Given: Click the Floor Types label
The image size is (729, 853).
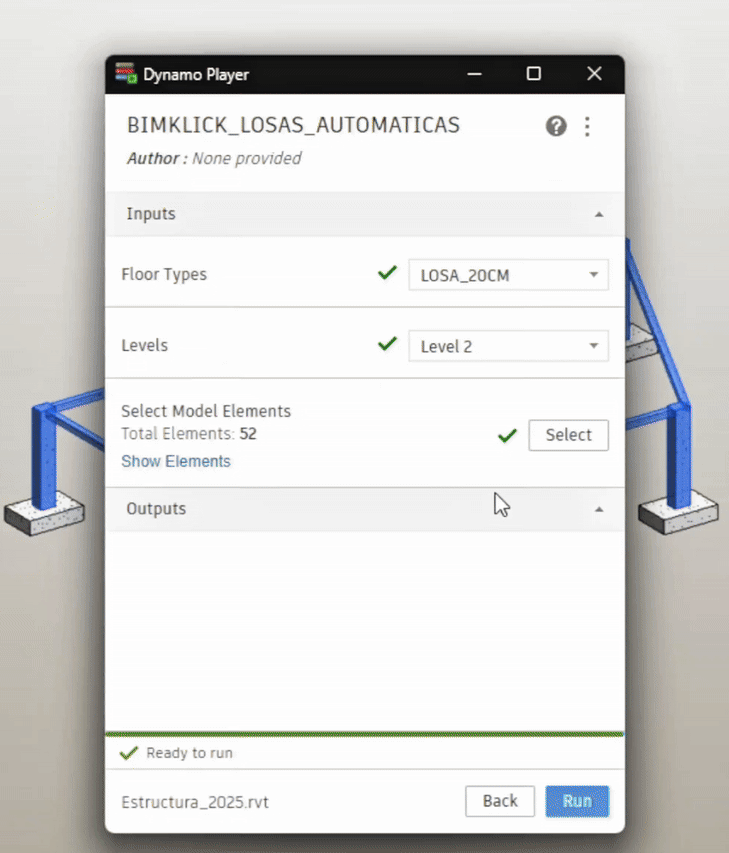Looking at the screenshot, I should 164,274.
